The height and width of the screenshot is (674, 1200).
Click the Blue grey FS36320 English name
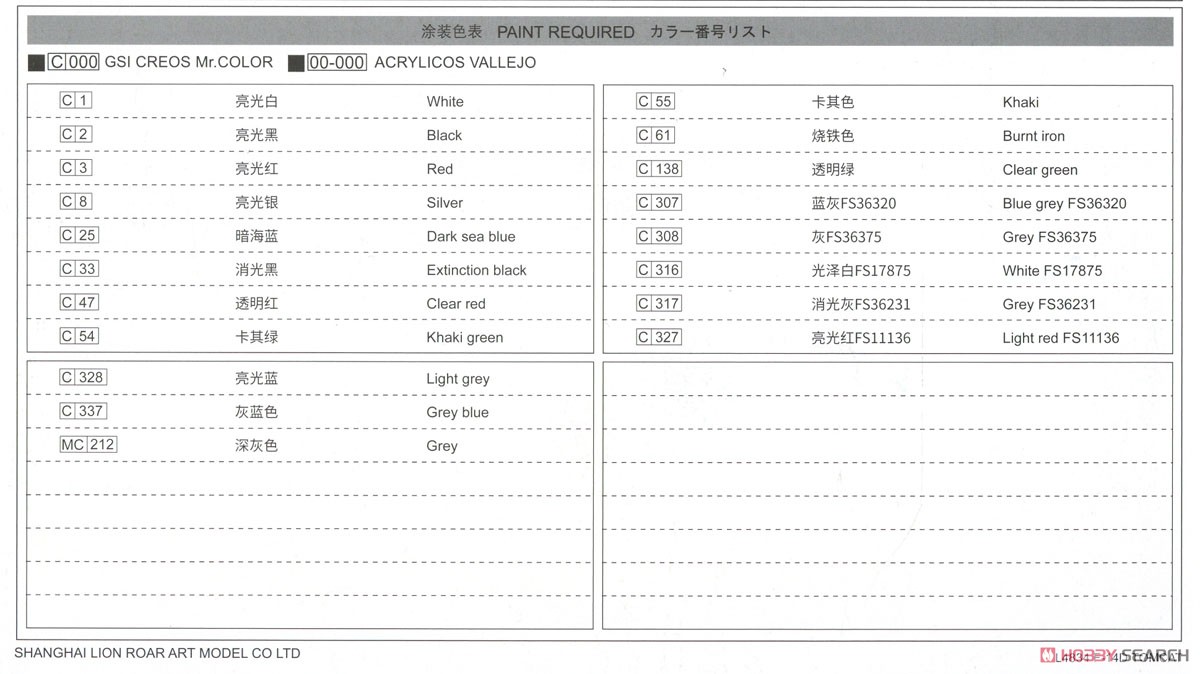tap(1065, 204)
